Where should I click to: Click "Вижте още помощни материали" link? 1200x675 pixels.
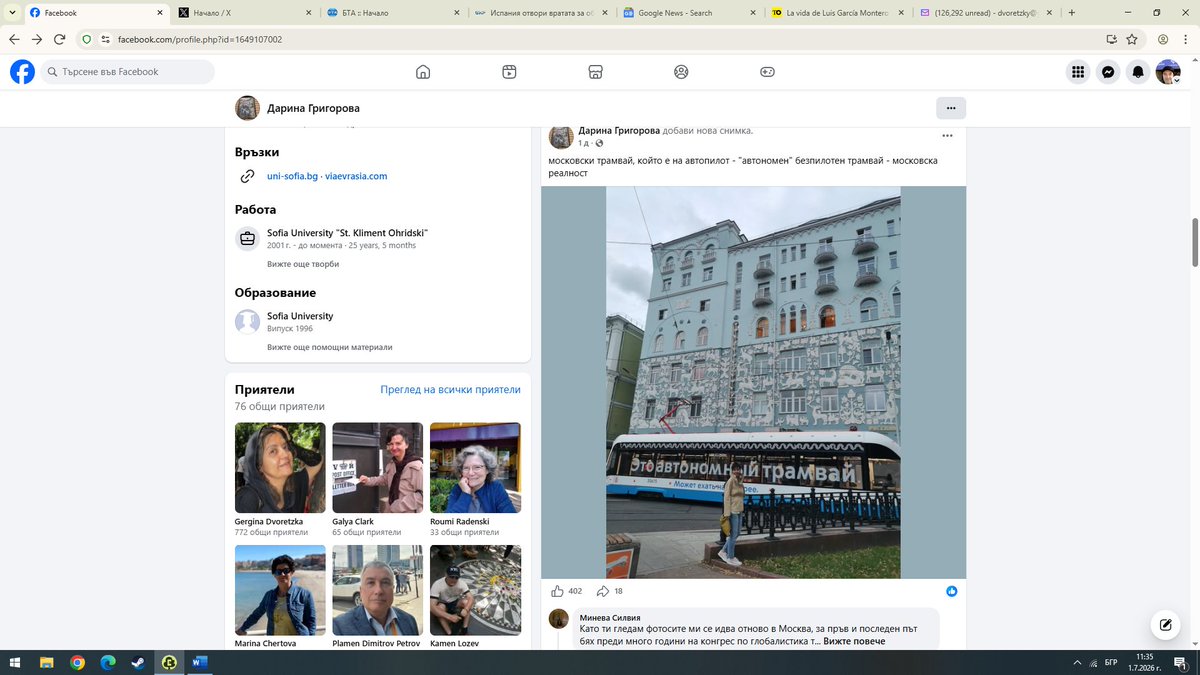click(329, 347)
